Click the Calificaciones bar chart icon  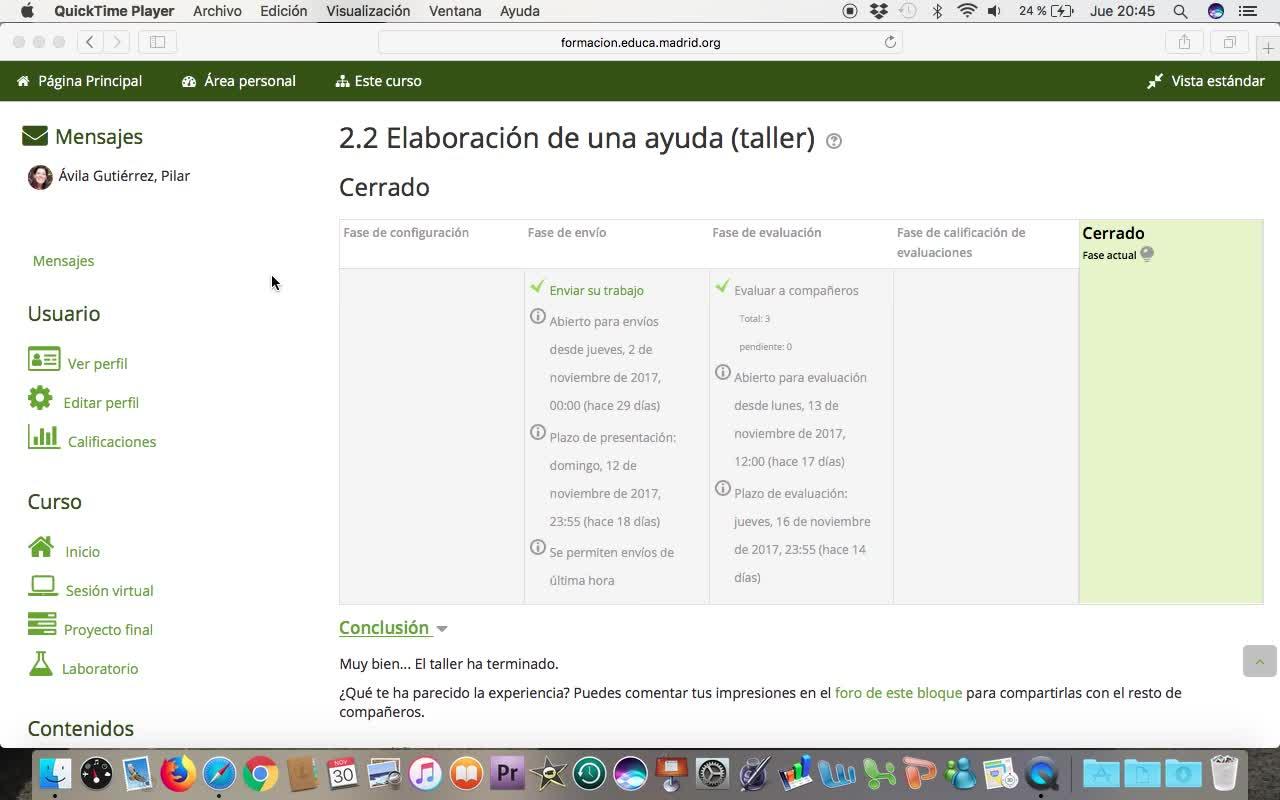tap(44, 437)
